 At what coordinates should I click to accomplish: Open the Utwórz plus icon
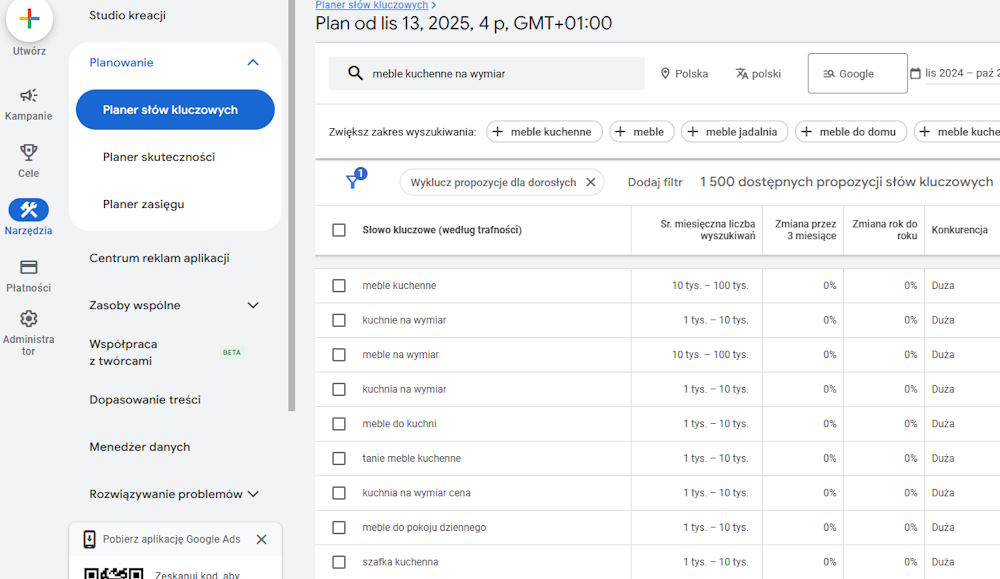29,20
